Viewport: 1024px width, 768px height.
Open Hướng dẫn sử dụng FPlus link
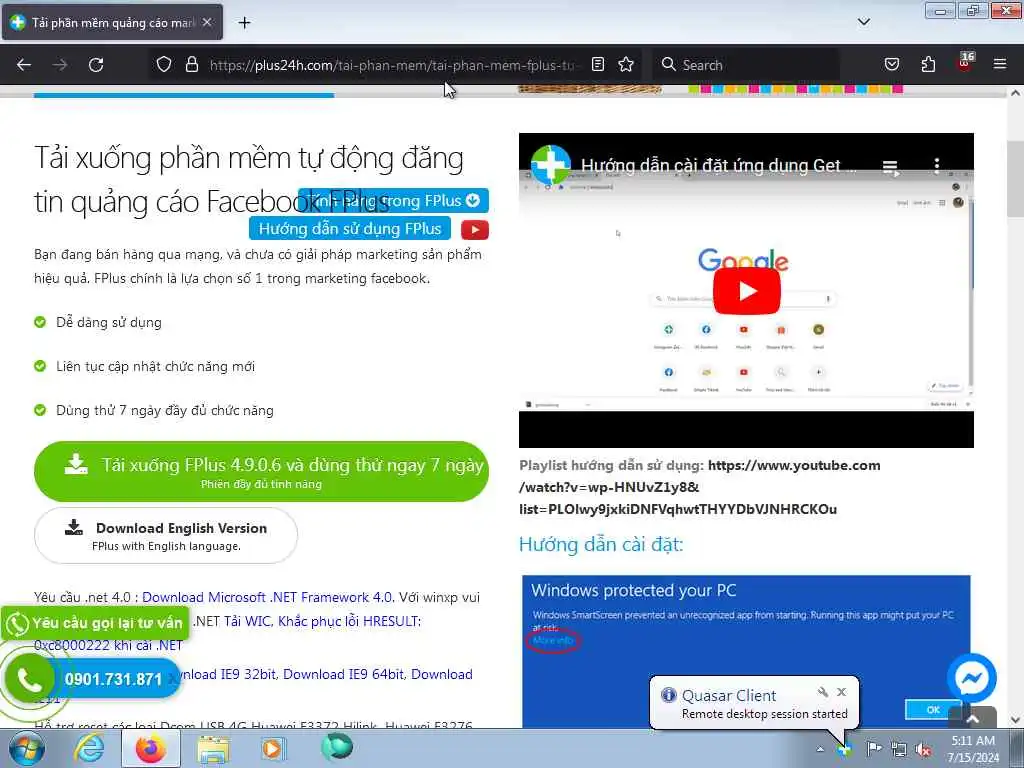coord(350,229)
